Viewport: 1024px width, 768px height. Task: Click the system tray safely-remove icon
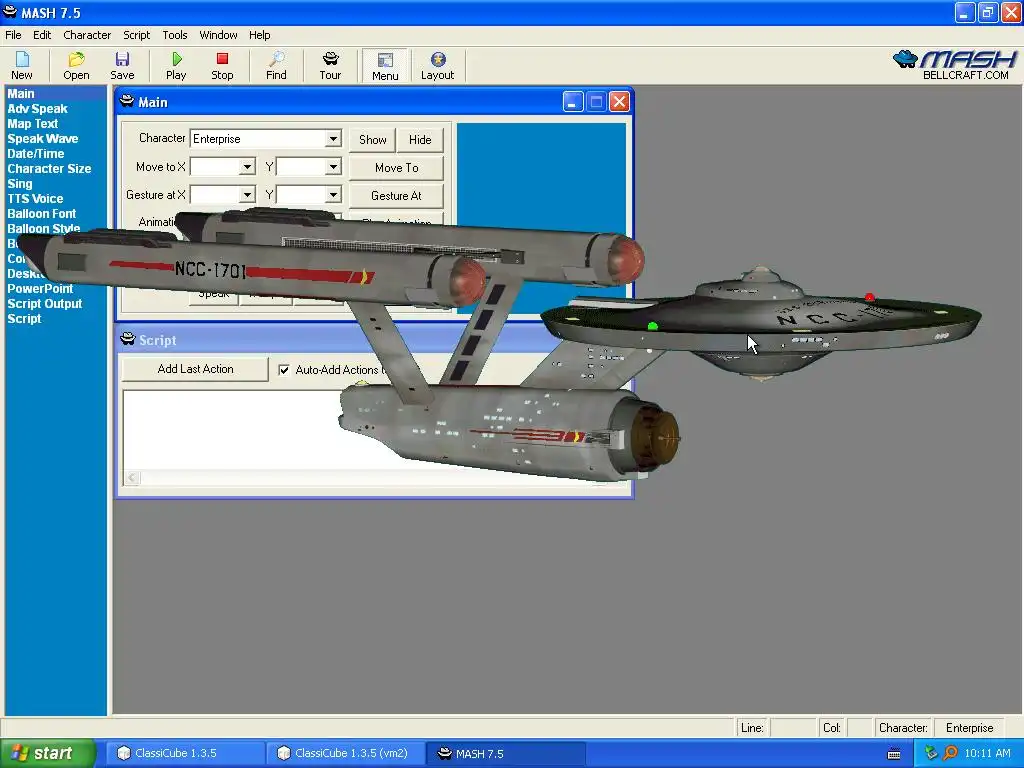(x=931, y=753)
